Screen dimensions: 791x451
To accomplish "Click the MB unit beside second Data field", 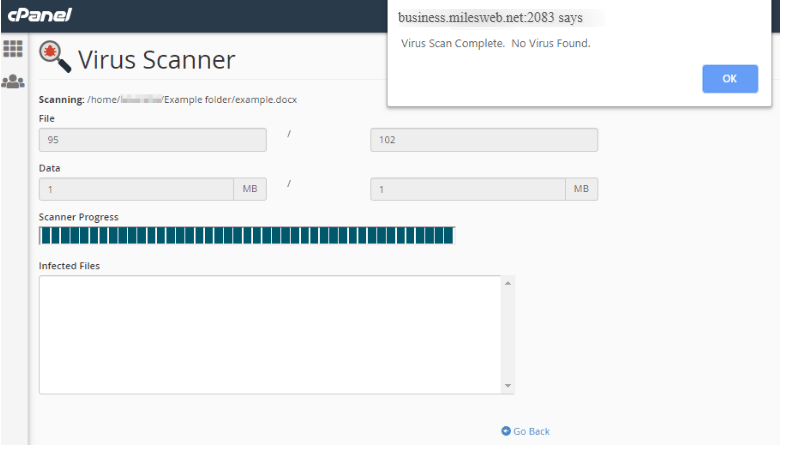I will (x=581, y=189).
